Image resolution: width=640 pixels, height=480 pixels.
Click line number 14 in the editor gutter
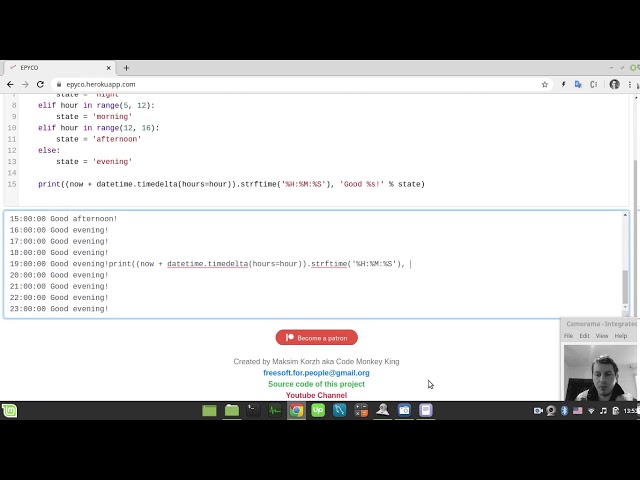click(12, 173)
